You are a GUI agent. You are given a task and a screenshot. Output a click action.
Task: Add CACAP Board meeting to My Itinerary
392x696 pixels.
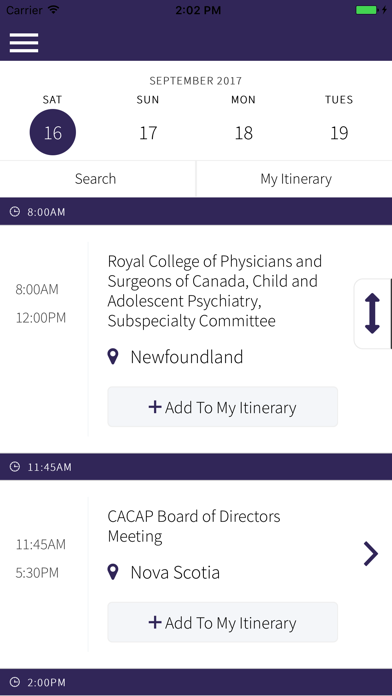[222, 622]
